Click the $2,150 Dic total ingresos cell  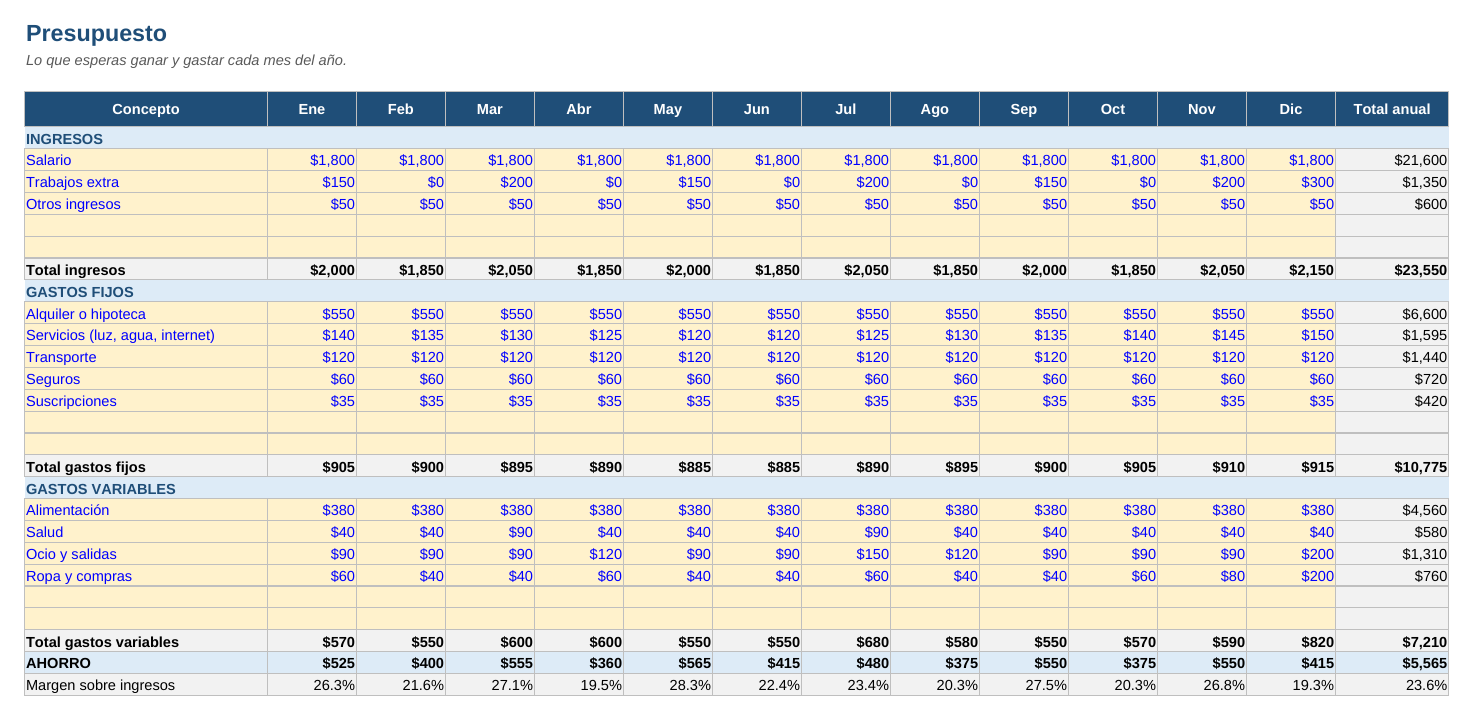(x=1291, y=270)
